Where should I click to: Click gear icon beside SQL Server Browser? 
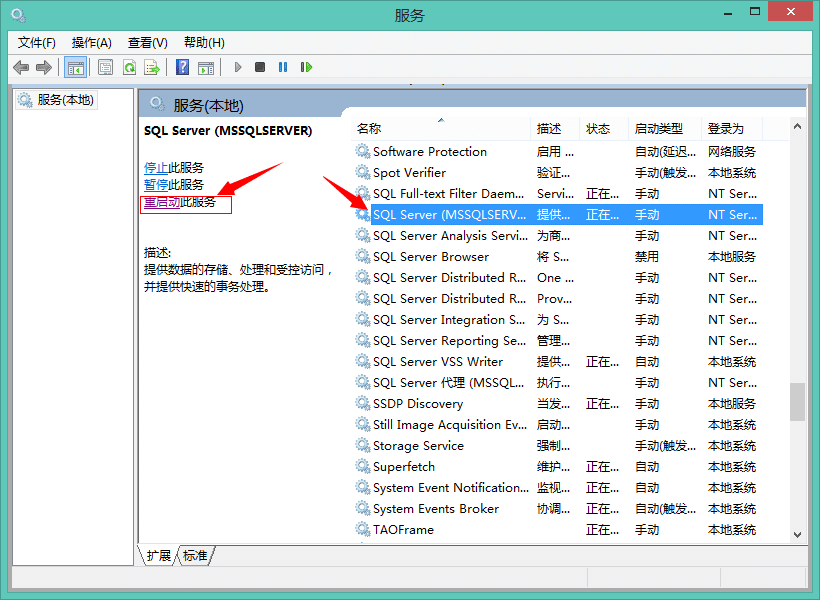tap(363, 256)
